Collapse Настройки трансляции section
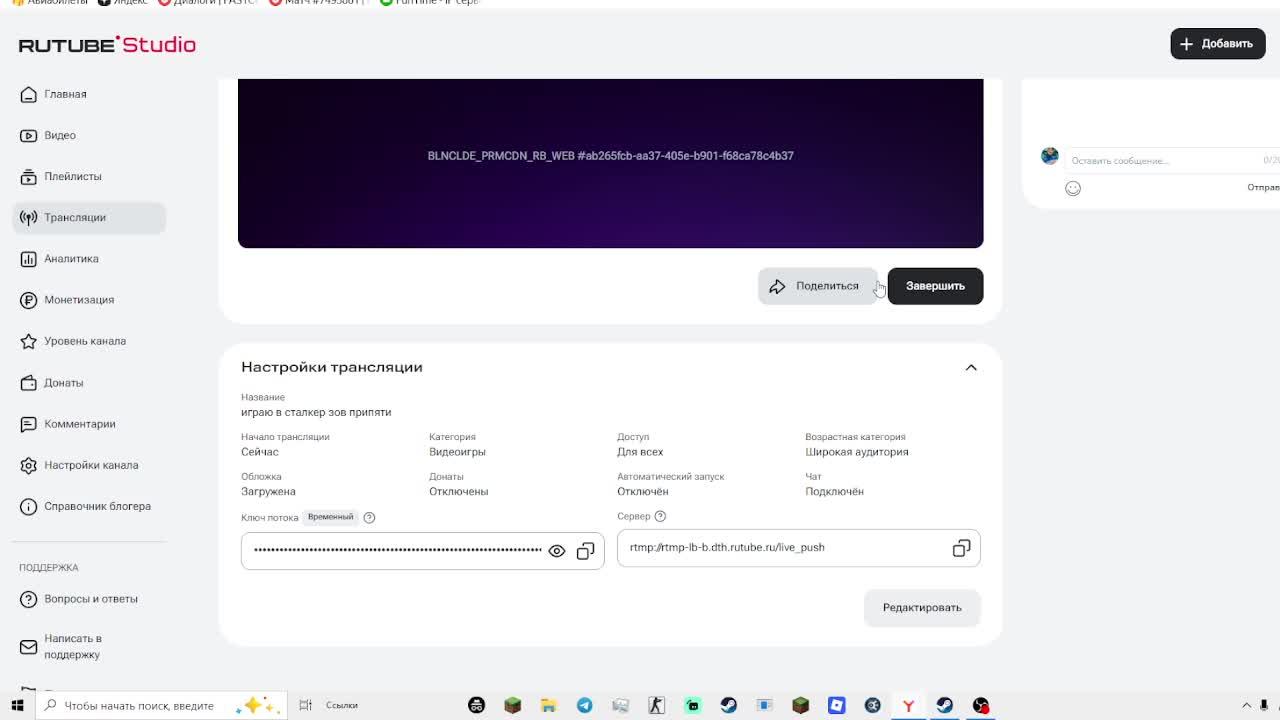Image resolution: width=1280 pixels, height=720 pixels. [x=971, y=367]
